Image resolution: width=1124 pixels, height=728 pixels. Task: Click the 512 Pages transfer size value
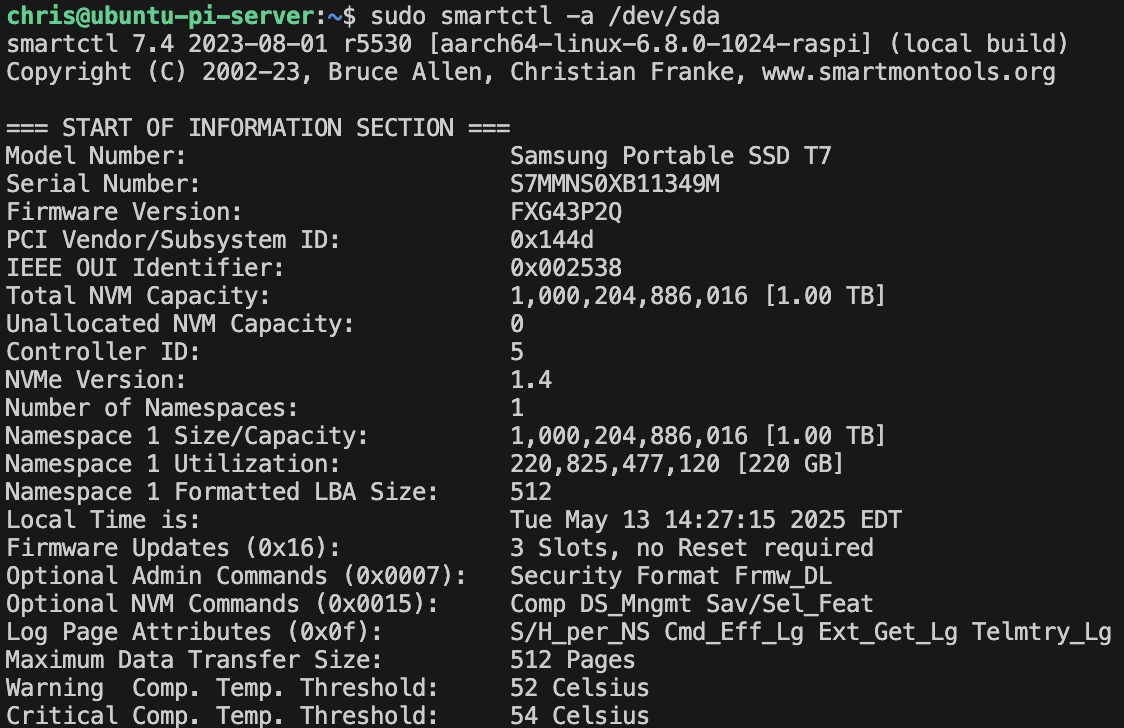pyautogui.click(x=573, y=659)
